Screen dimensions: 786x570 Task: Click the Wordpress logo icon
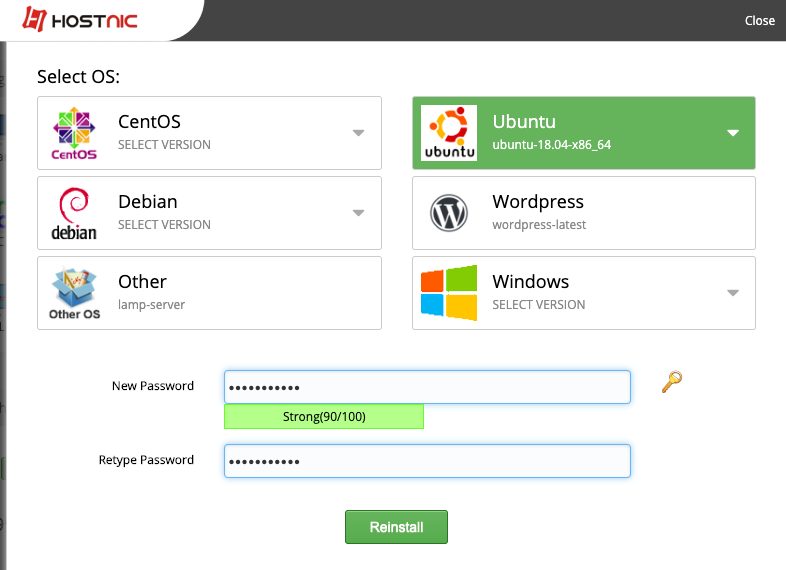pos(449,213)
